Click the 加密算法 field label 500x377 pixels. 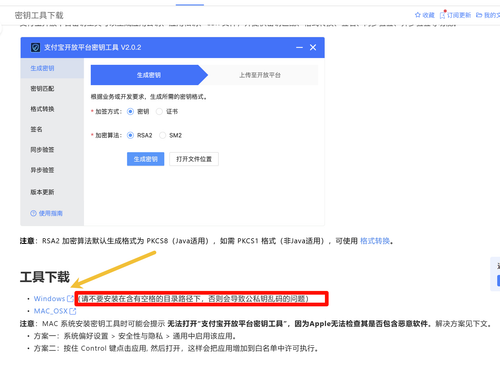coord(108,135)
